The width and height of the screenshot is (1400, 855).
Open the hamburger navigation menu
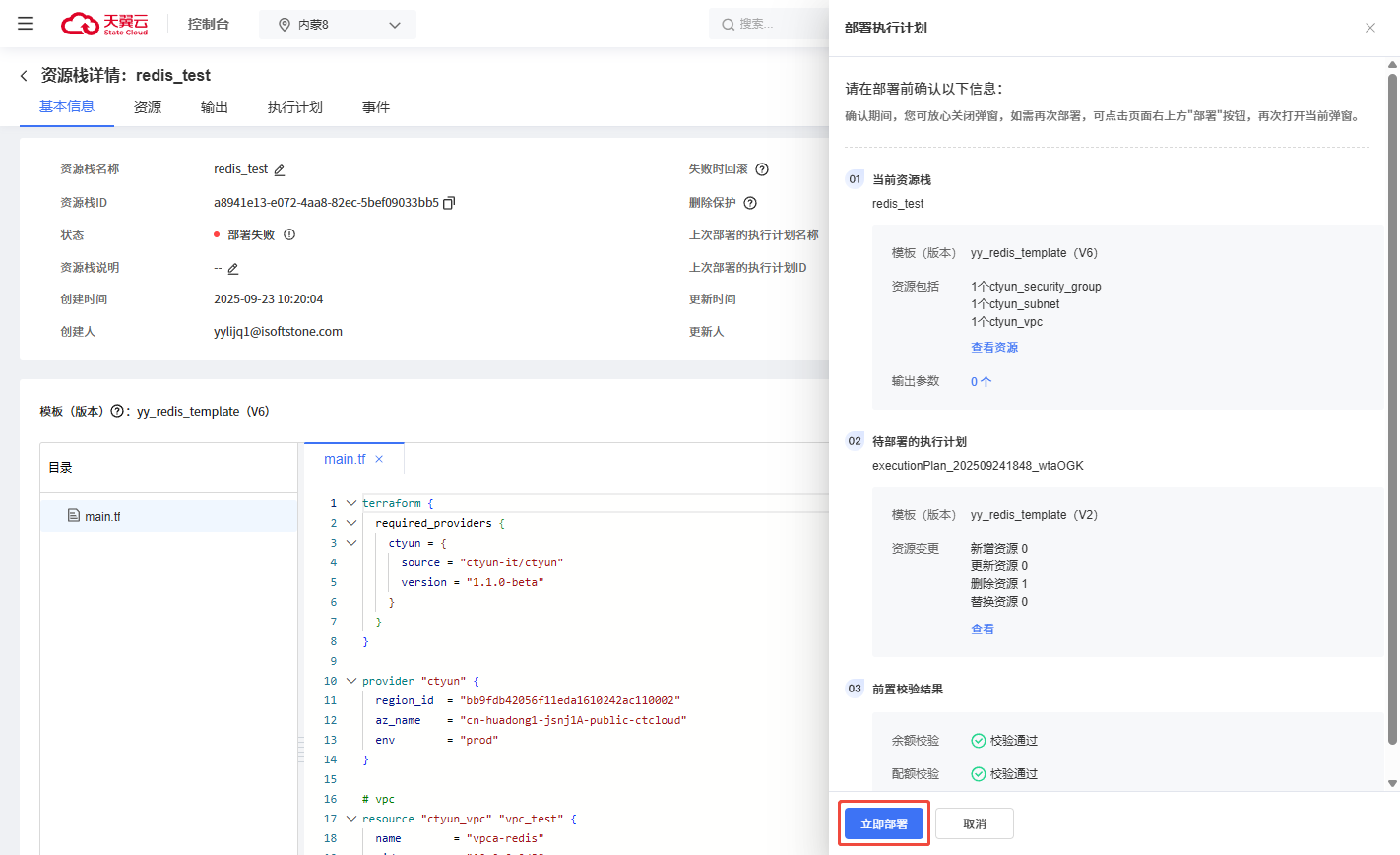pyautogui.click(x=26, y=24)
